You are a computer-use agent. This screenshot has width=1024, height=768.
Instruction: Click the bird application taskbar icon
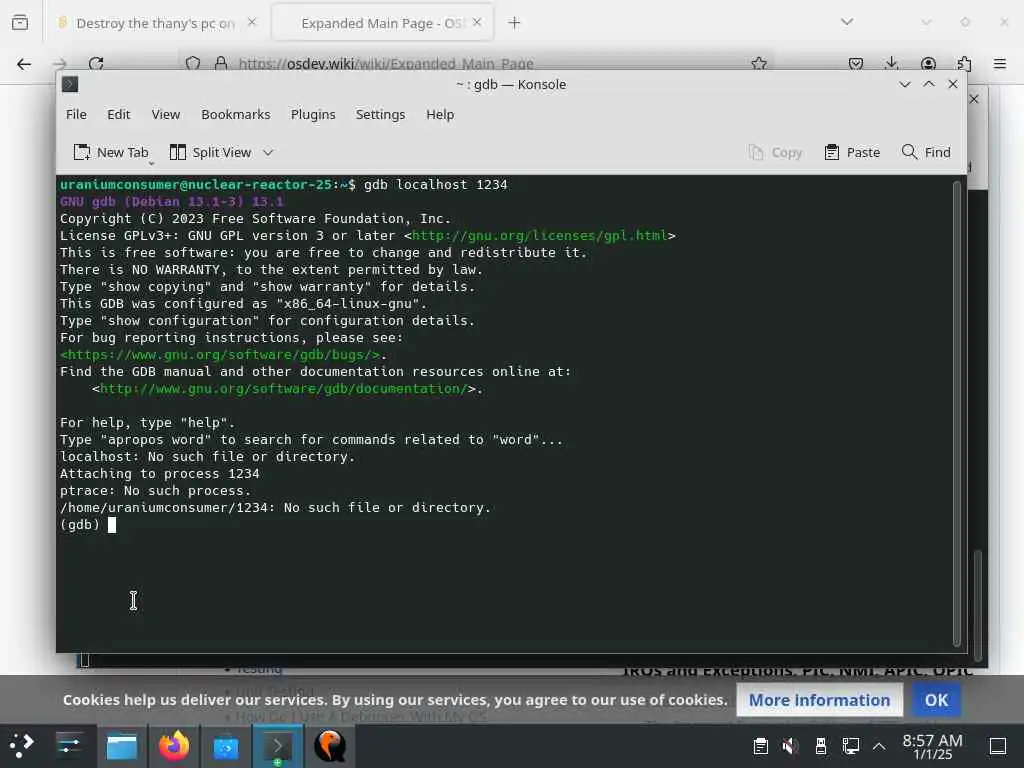(x=330, y=746)
